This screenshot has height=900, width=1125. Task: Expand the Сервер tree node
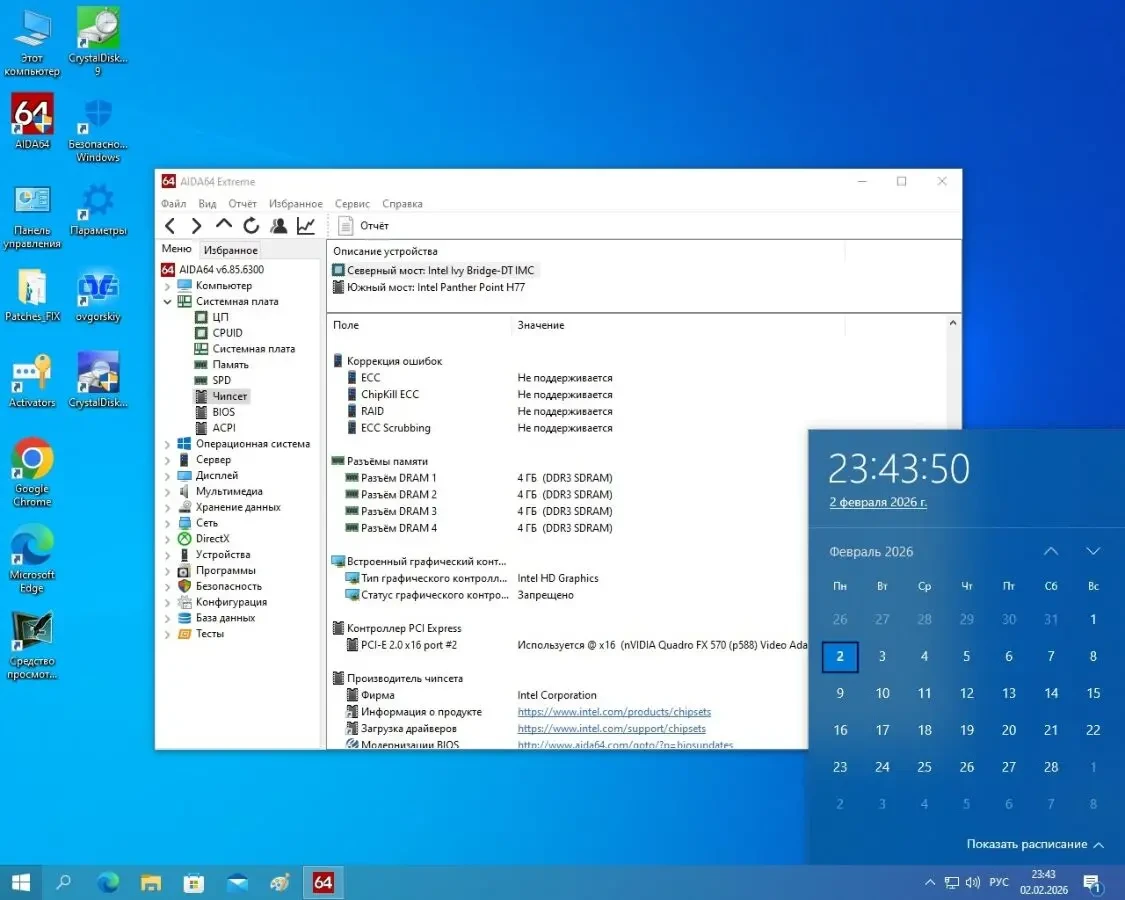[x=167, y=460]
